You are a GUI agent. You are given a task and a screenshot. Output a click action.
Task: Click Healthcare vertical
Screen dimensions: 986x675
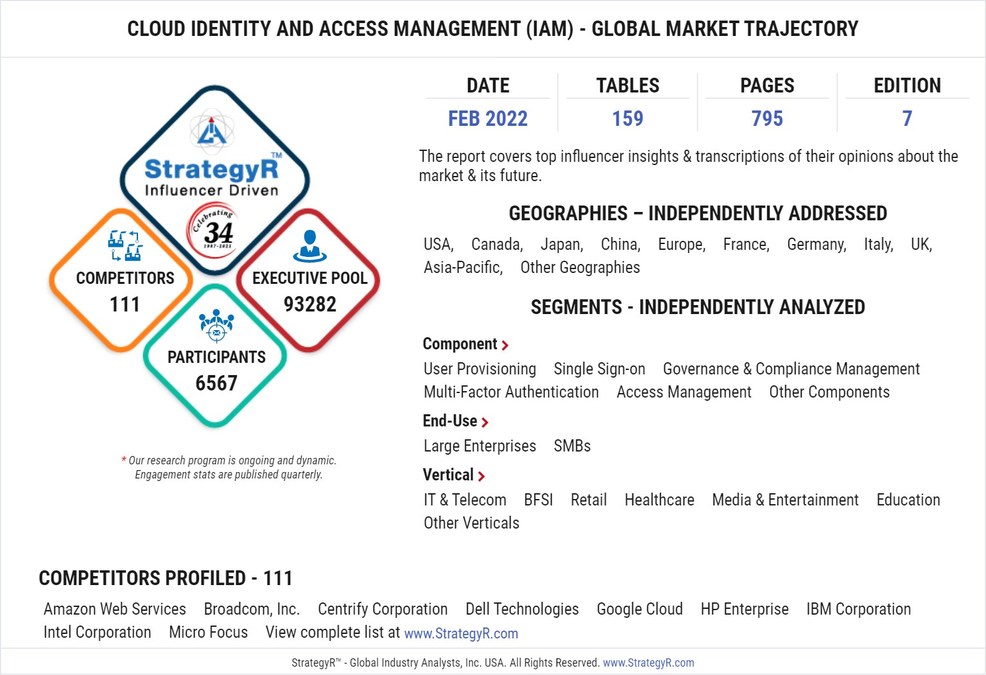pyautogui.click(x=660, y=500)
